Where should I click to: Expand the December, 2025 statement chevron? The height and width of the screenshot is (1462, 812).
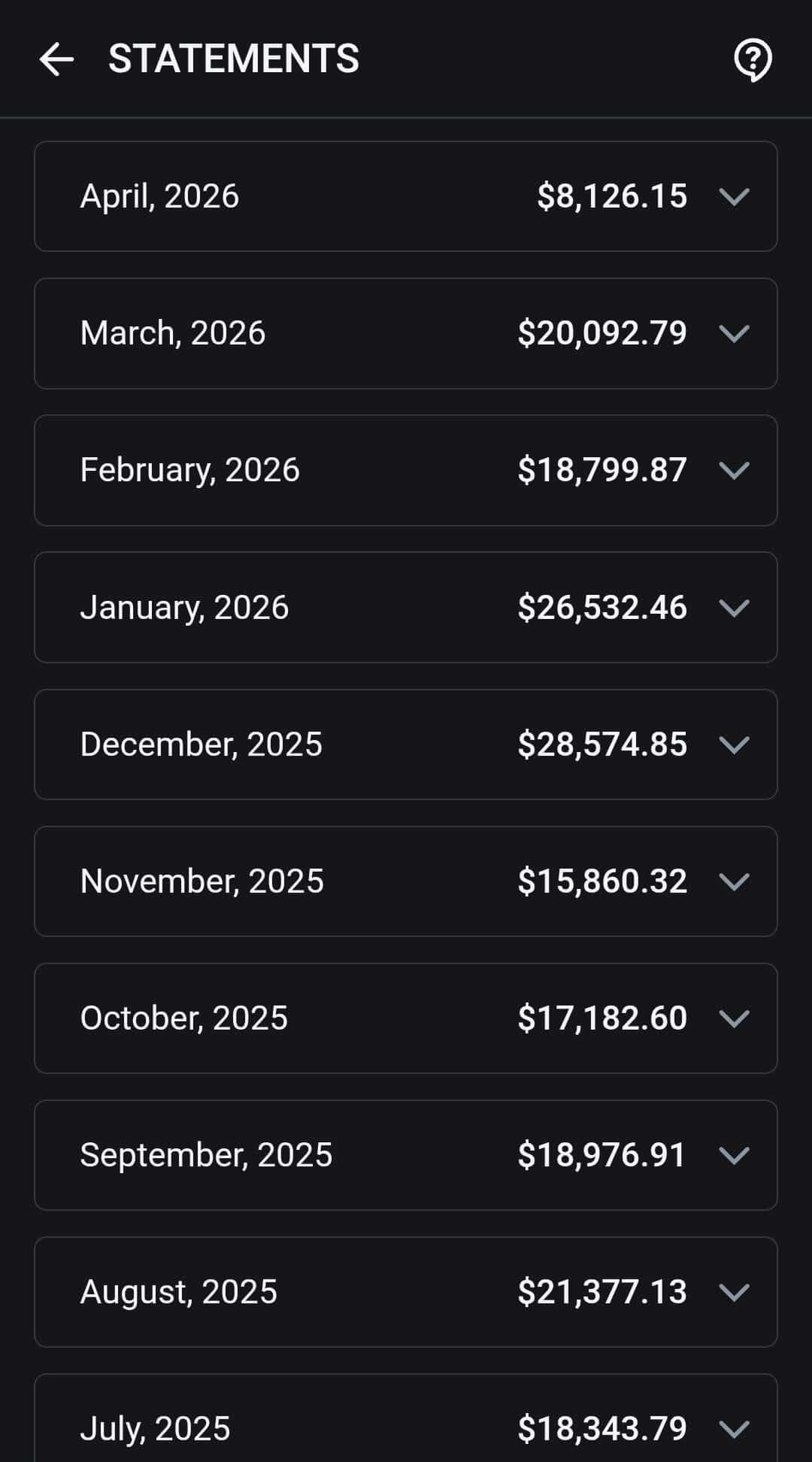point(734,744)
